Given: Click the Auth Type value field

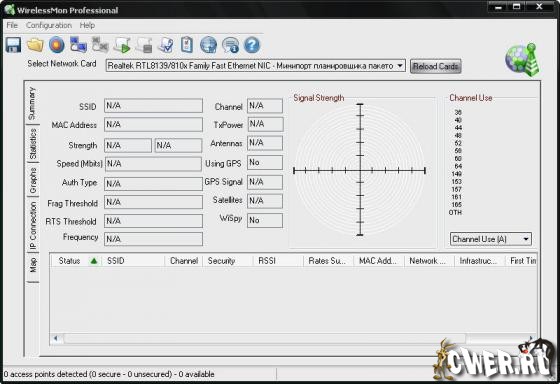Looking at the screenshot, I should click(153, 184).
